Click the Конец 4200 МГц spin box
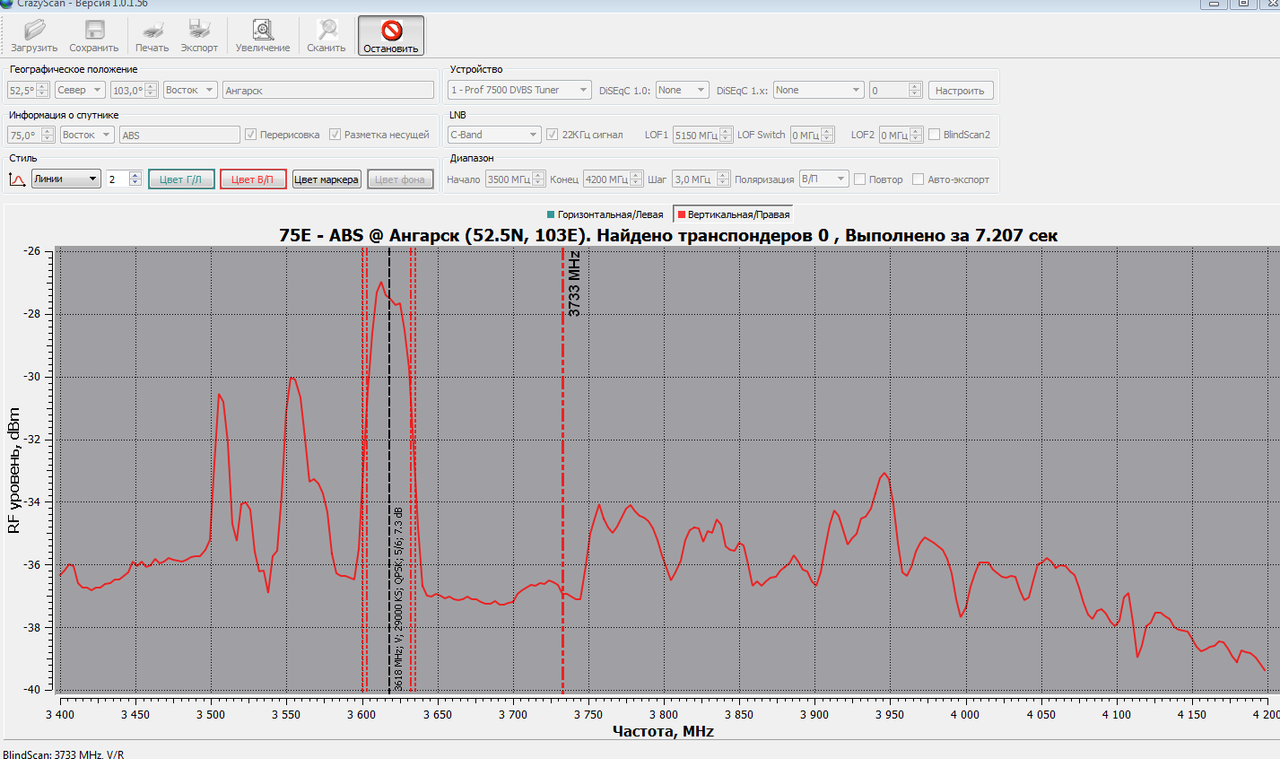Screen dimensions: 1280x759 [x=613, y=179]
